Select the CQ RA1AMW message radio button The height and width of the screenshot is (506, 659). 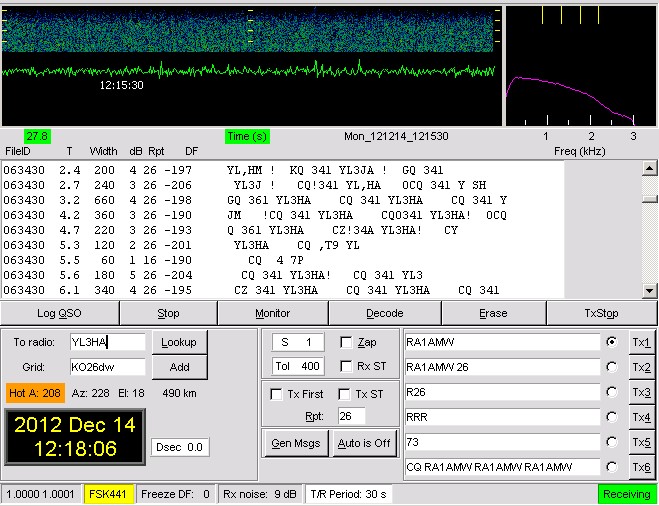tap(612, 467)
